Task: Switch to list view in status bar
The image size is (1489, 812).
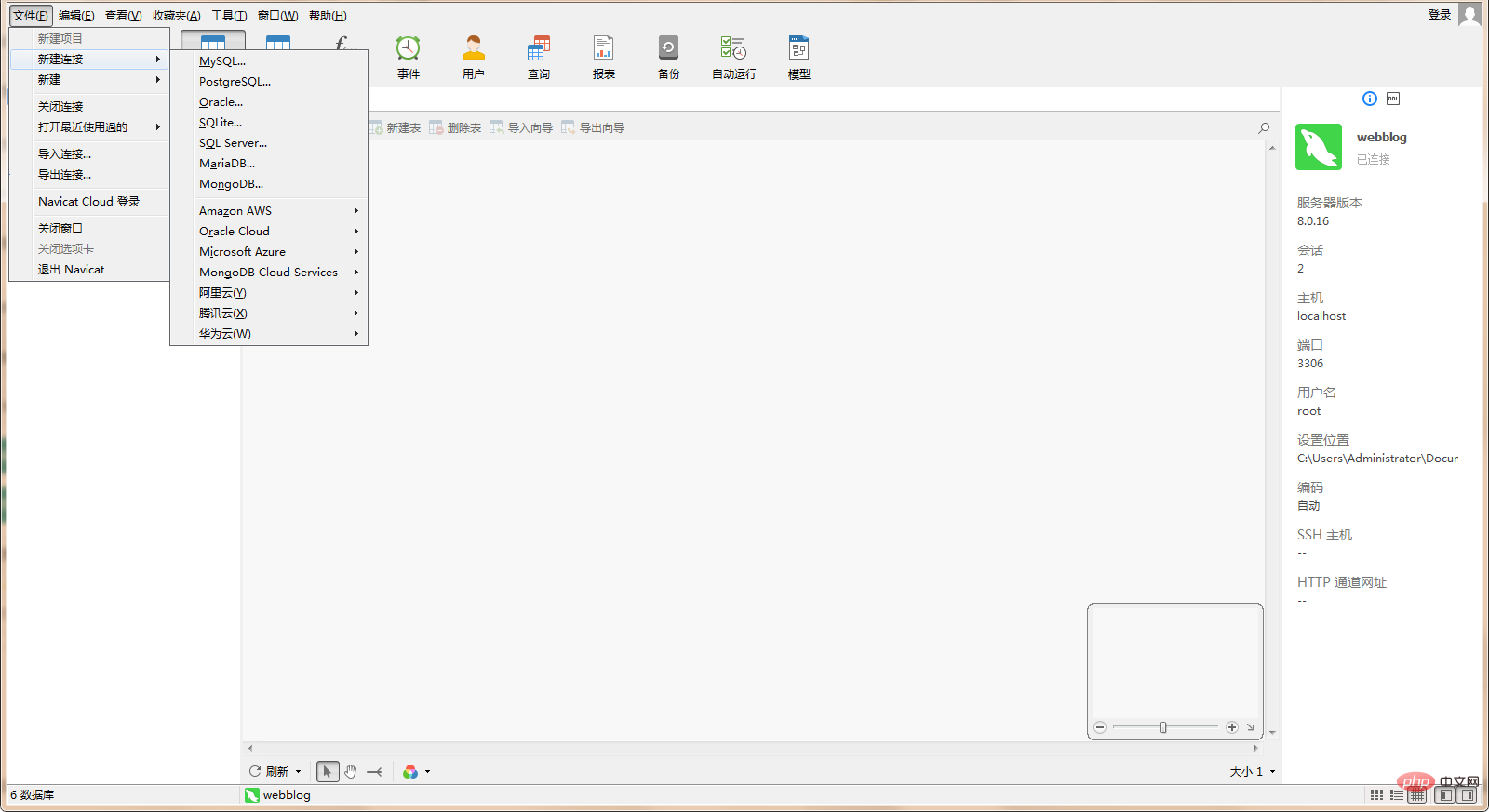Action: [x=1376, y=795]
